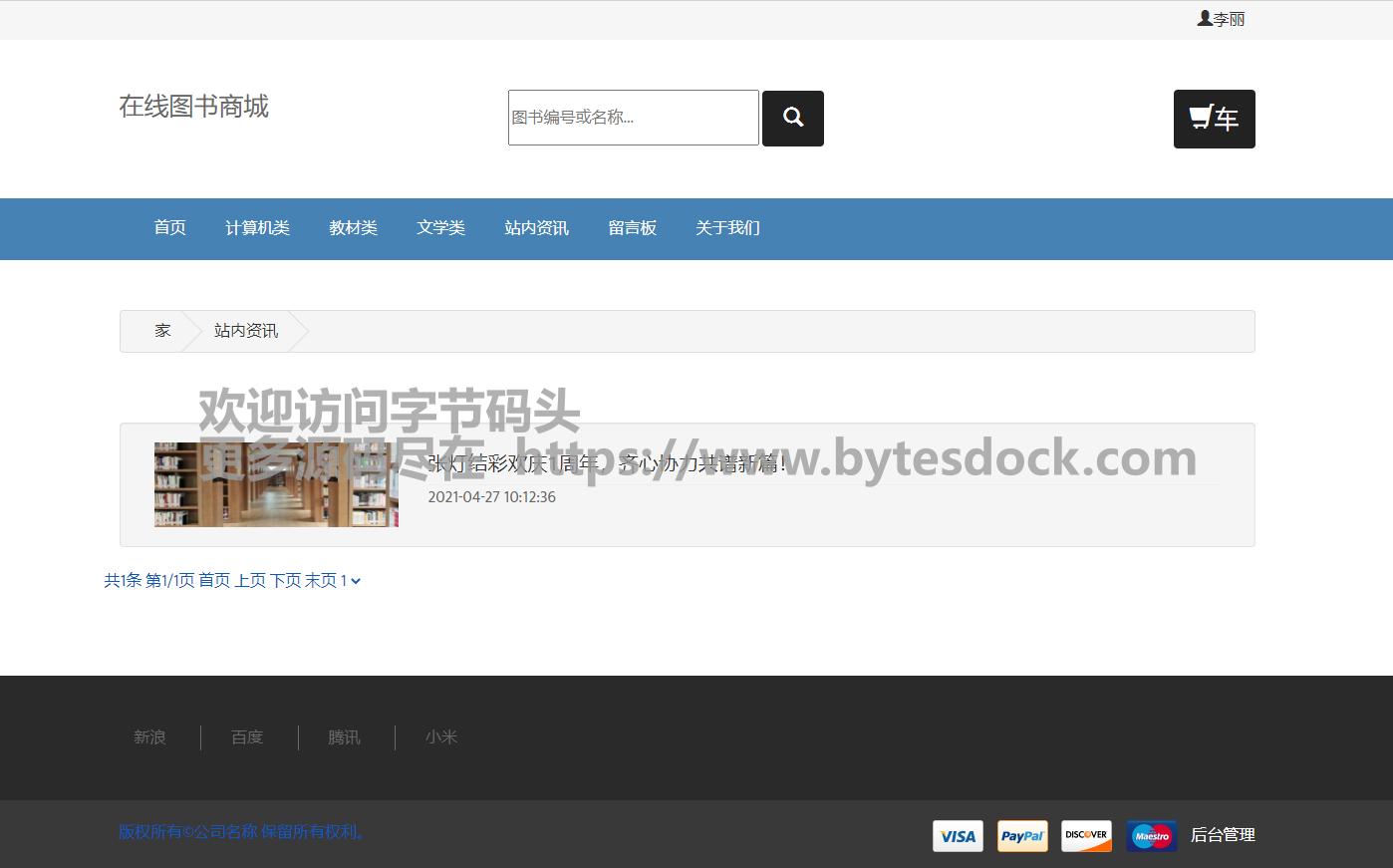
Task: Open the library news thumbnail image
Action: click(276, 485)
